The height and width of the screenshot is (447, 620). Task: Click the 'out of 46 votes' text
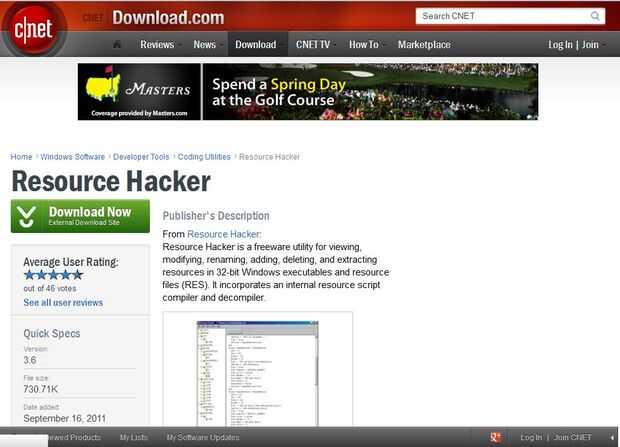[50, 288]
